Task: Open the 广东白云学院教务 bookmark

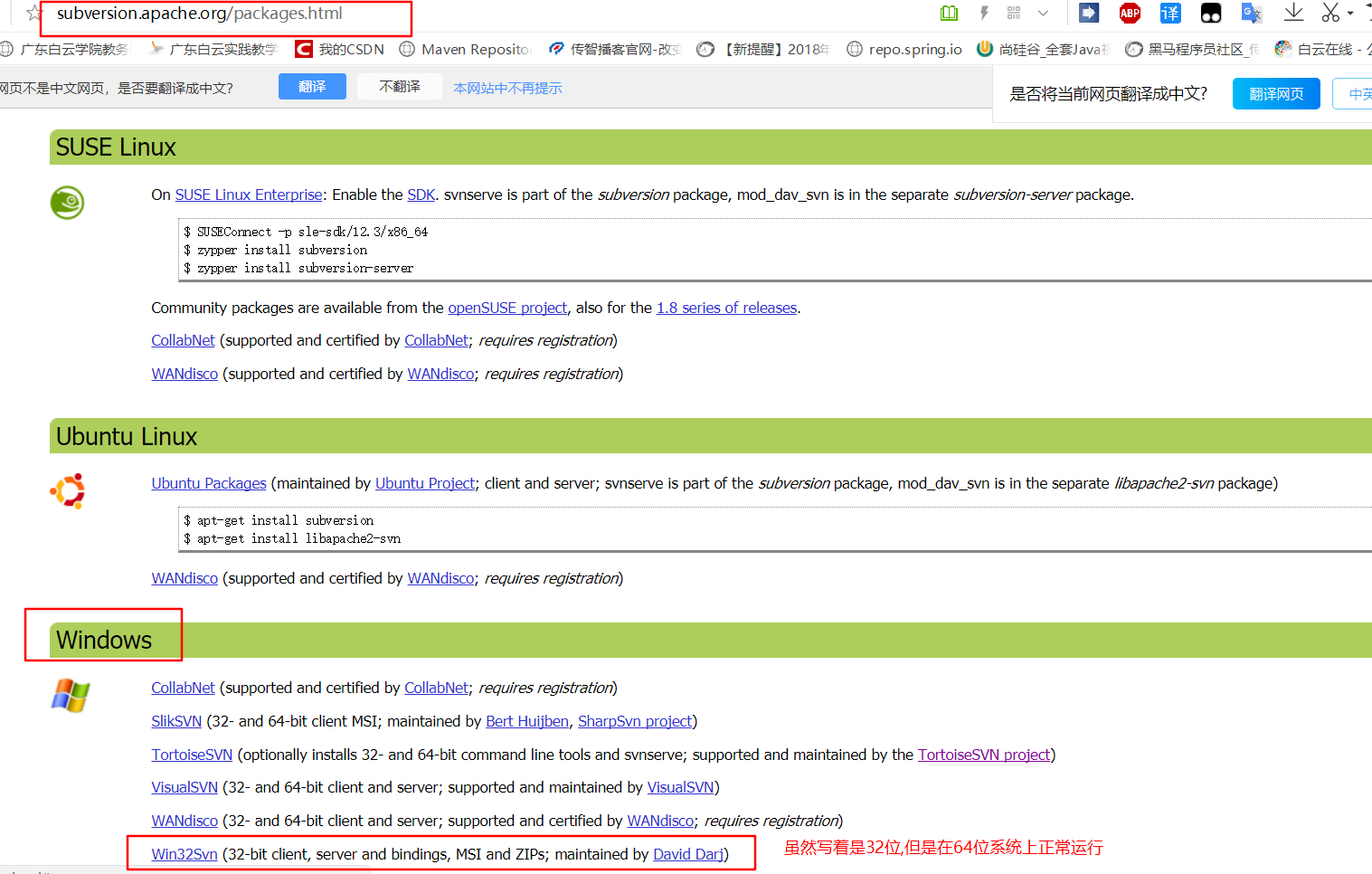Action: (x=64, y=49)
